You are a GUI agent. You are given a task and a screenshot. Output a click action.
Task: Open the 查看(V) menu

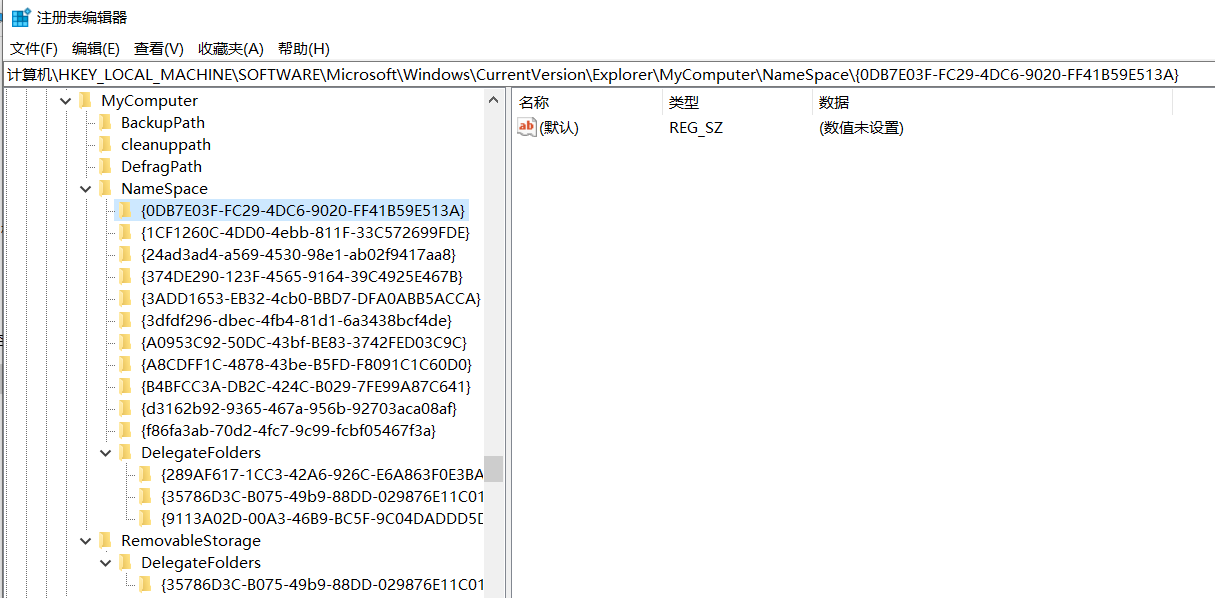pos(159,49)
